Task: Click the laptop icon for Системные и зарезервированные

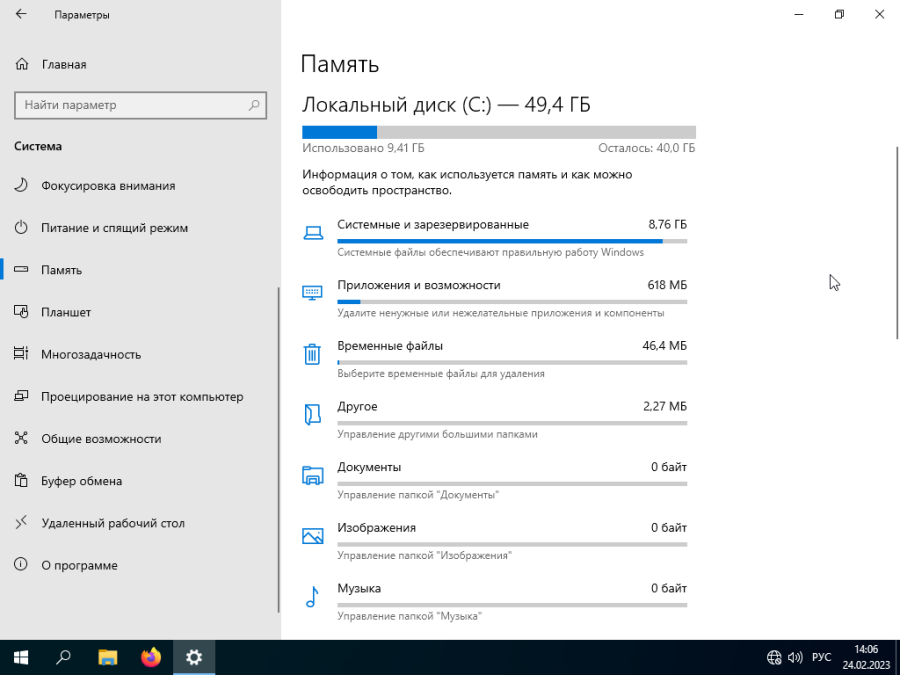Action: (313, 233)
